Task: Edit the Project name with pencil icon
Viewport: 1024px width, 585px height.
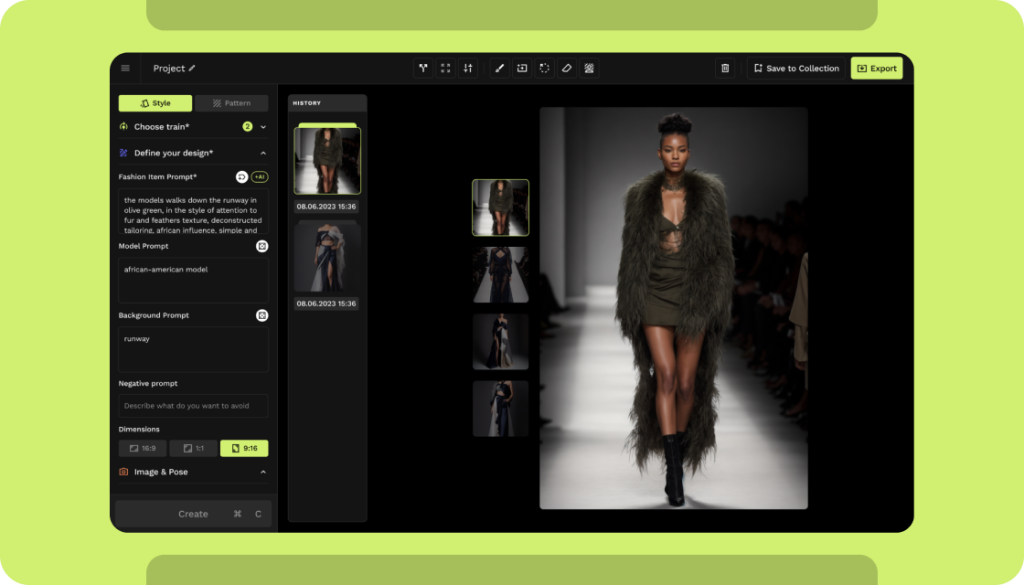Action: (x=192, y=68)
